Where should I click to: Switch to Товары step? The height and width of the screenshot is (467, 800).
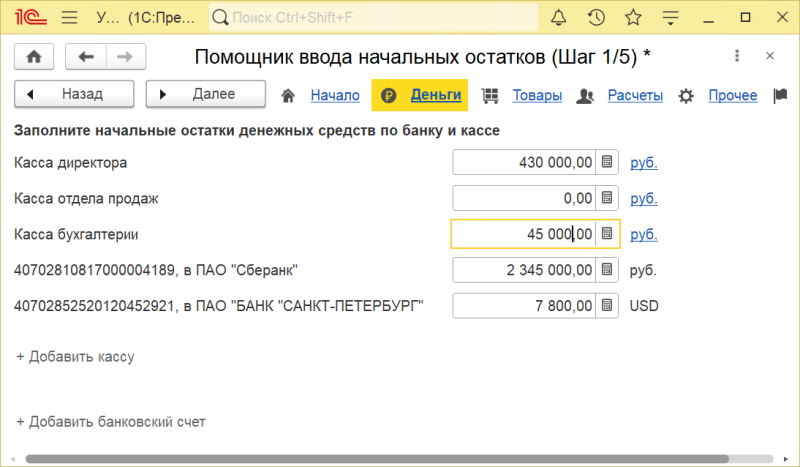[537, 95]
